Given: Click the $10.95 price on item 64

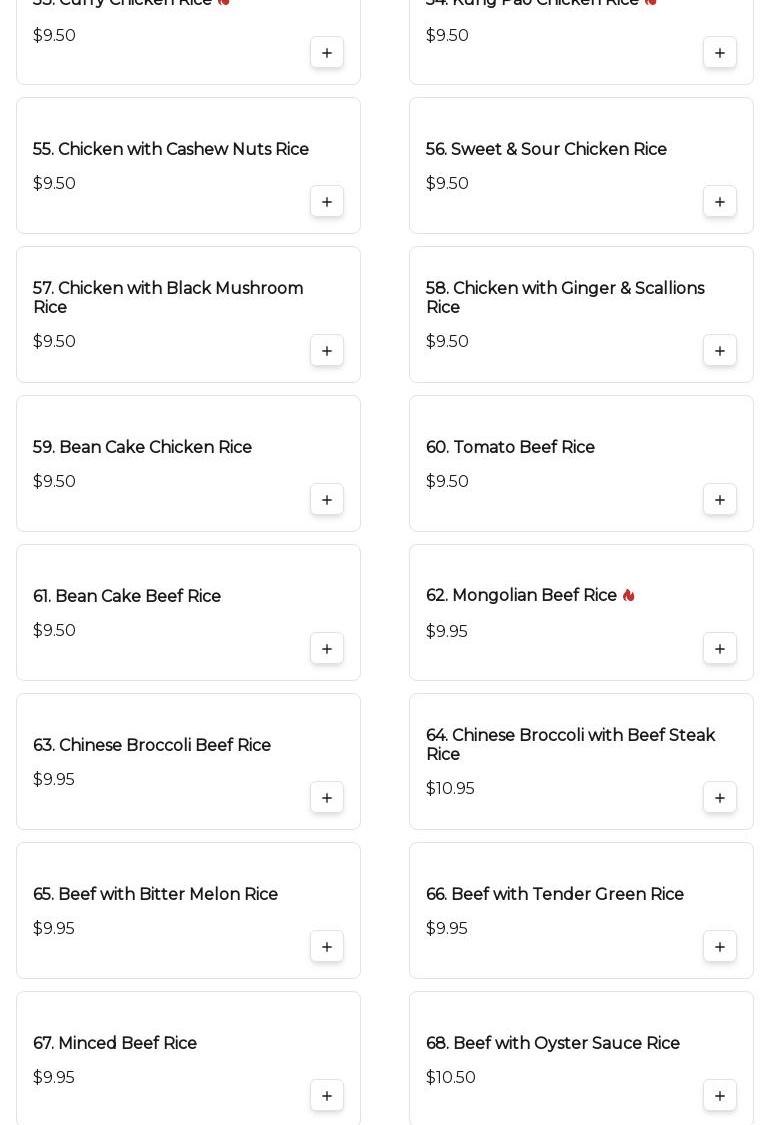Looking at the screenshot, I should coord(450,789).
